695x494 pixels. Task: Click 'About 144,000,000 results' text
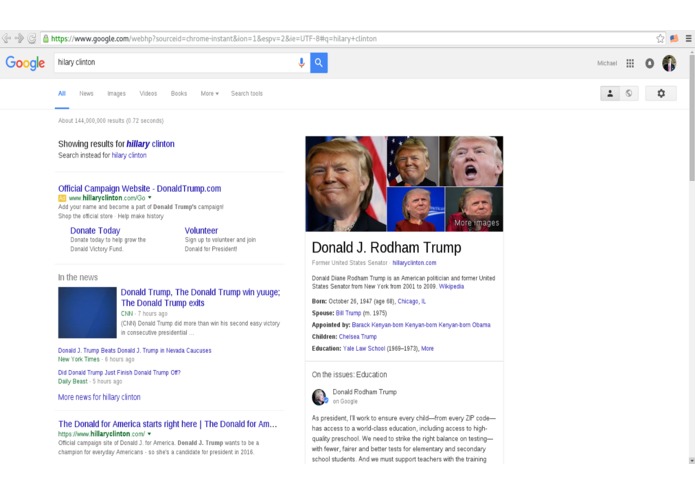click(111, 121)
